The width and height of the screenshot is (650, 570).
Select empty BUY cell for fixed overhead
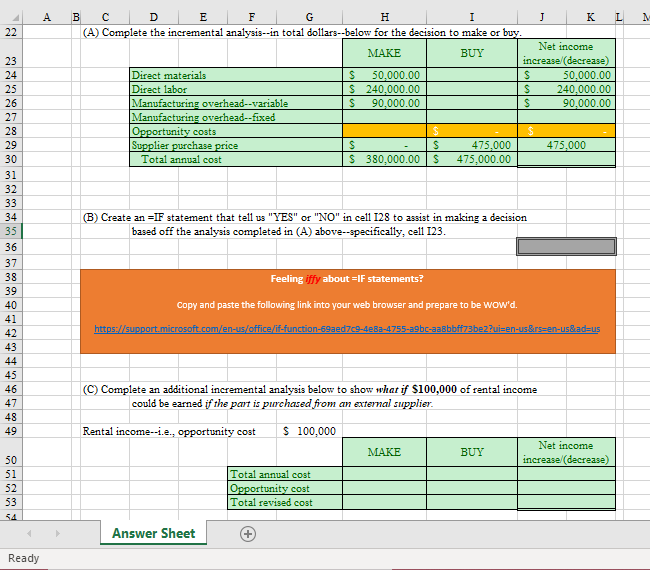click(x=472, y=117)
